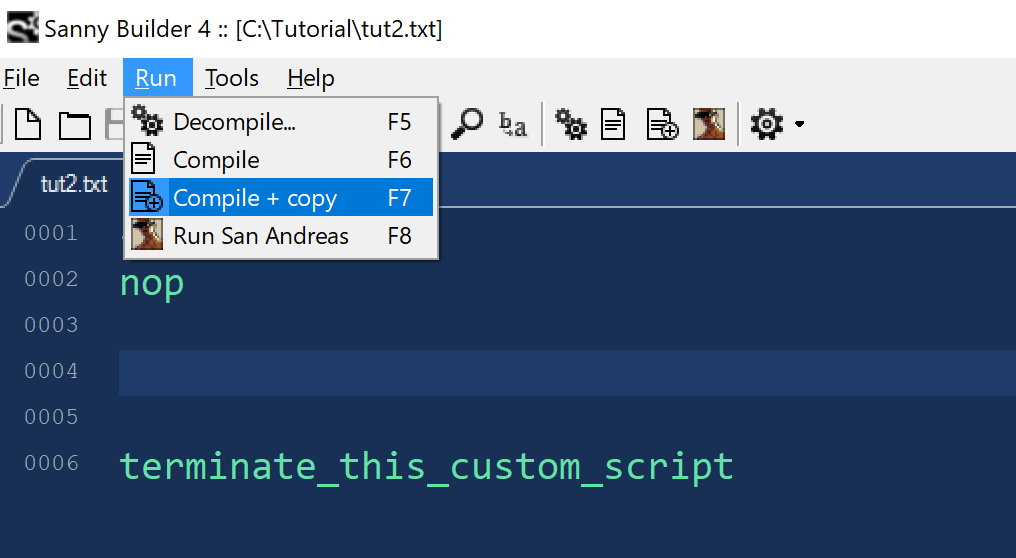Click line number 0001 in gutter
The height and width of the screenshot is (558, 1016).
point(51,233)
